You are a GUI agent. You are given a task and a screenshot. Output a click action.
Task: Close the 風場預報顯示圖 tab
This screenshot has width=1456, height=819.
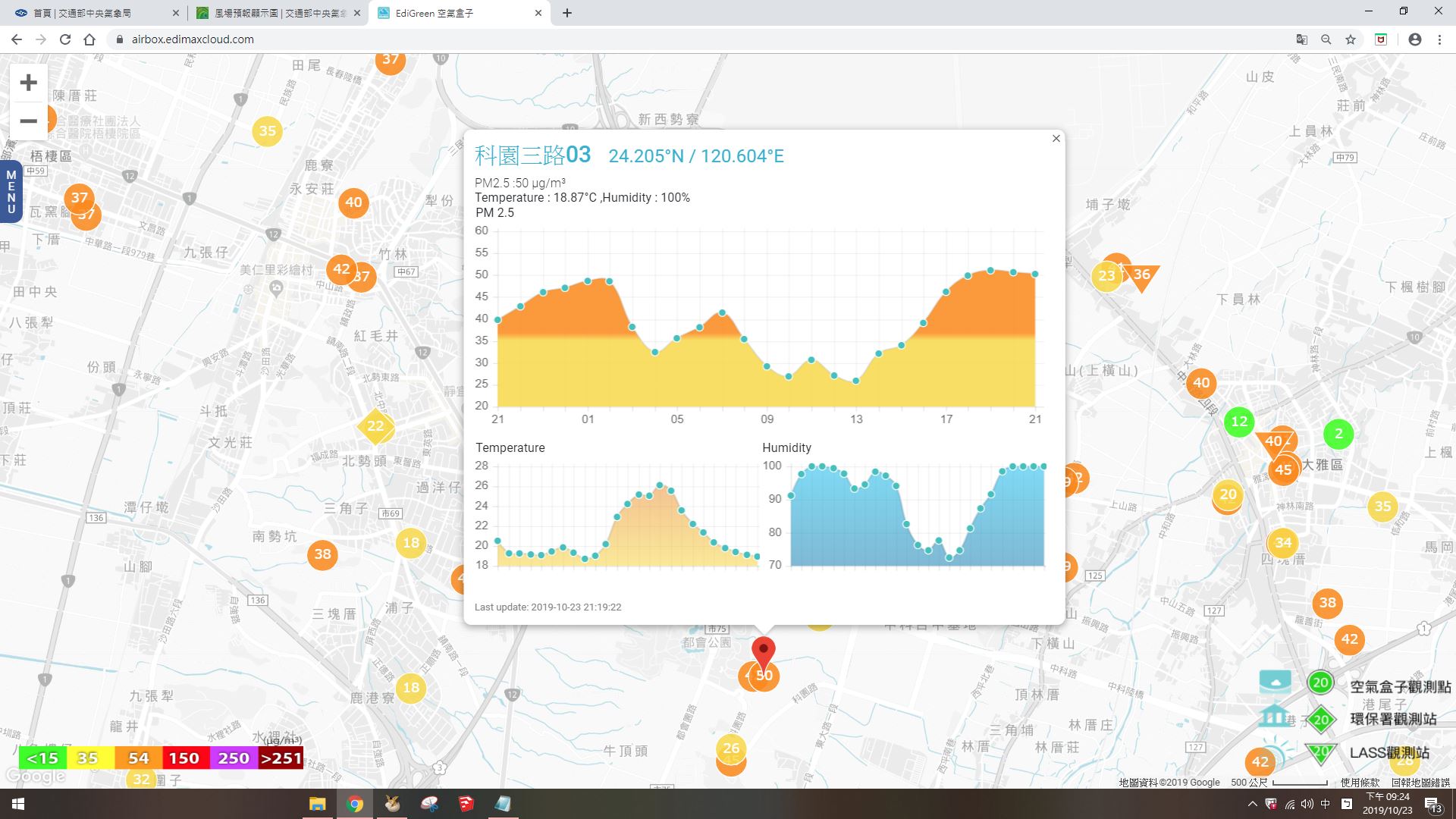click(x=357, y=13)
